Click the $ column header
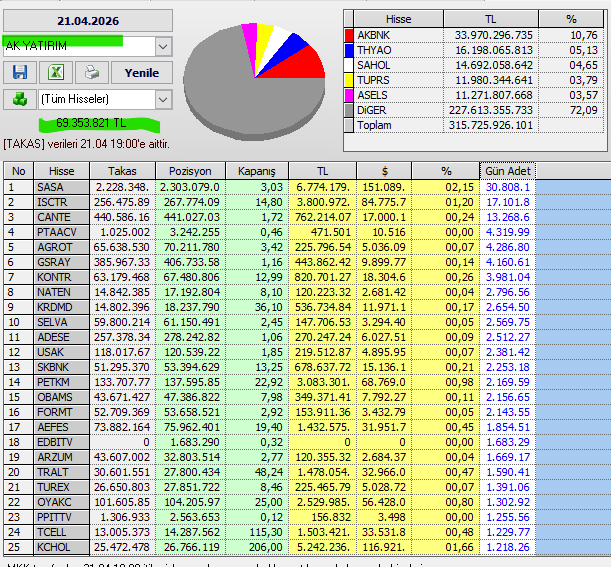 pyautogui.click(x=384, y=171)
